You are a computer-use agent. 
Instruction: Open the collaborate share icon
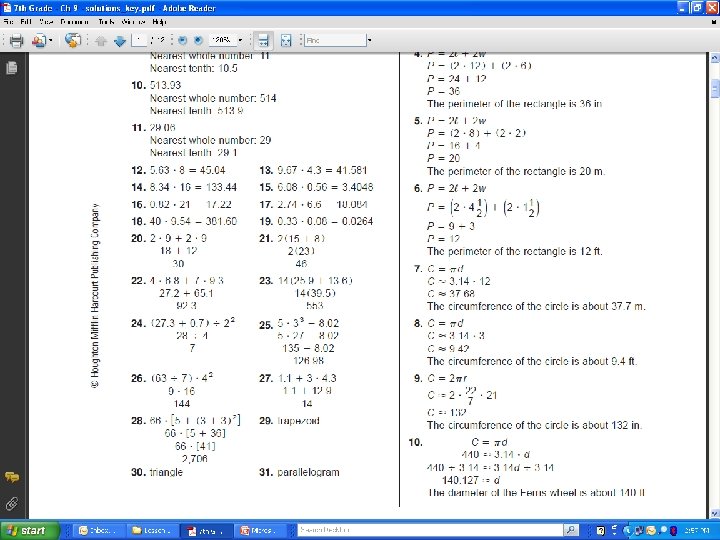tap(39, 40)
